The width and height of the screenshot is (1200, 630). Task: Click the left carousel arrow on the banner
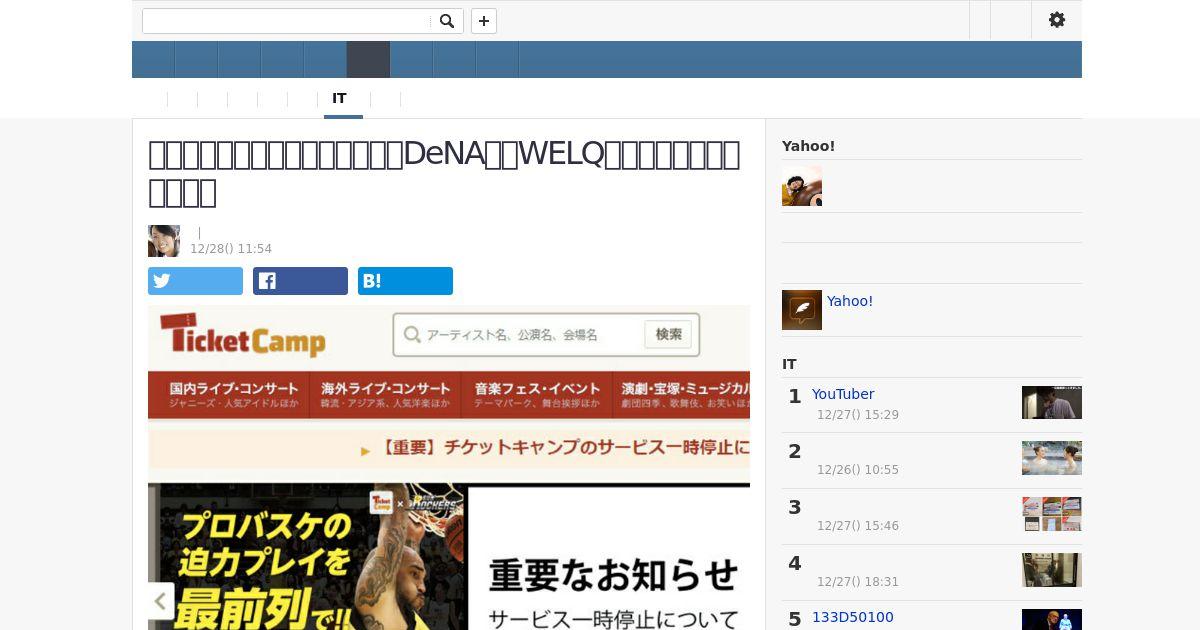(x=160, y=601)
